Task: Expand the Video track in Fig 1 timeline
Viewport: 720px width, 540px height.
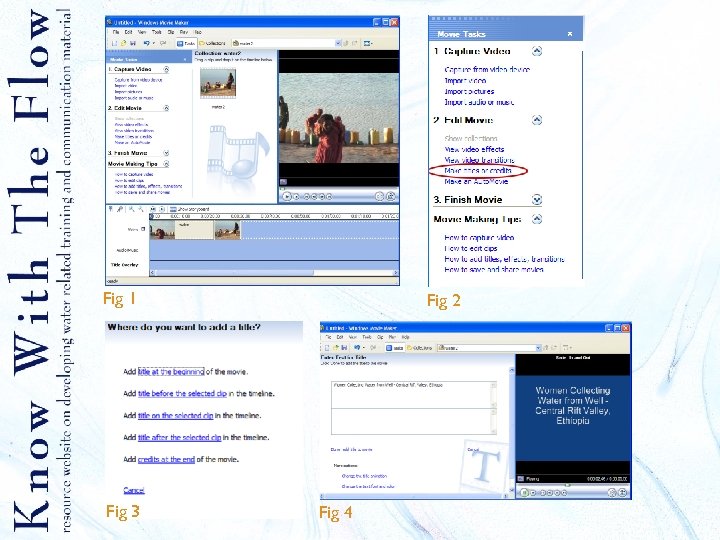Action: point(143,229)
